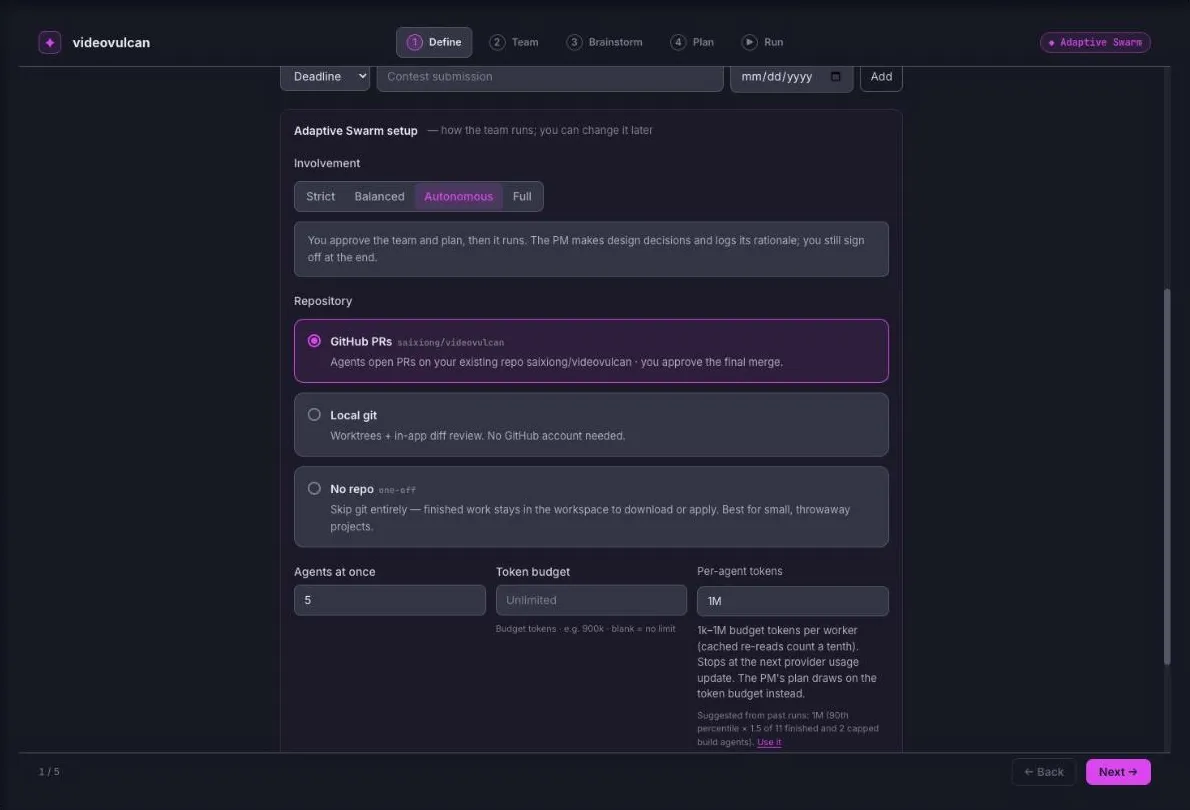1190x810 pixels.
Task: Click the videovulcan star logo icon
Action: [x=49, y=43]
